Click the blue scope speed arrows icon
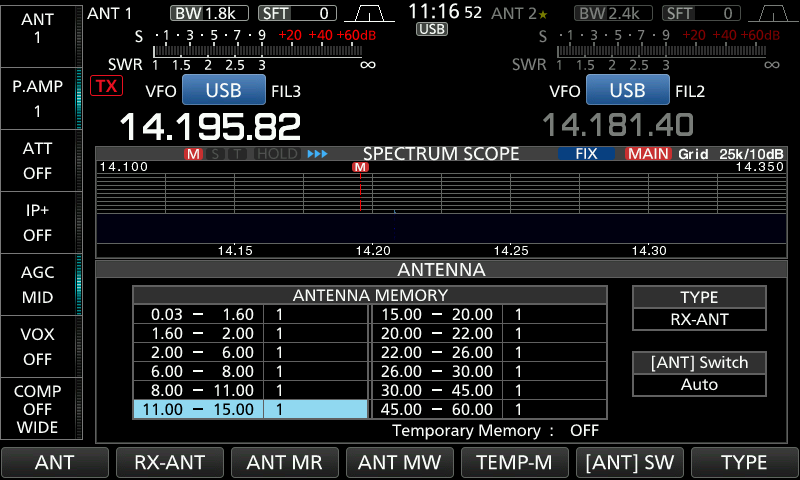 click(317, 154)
